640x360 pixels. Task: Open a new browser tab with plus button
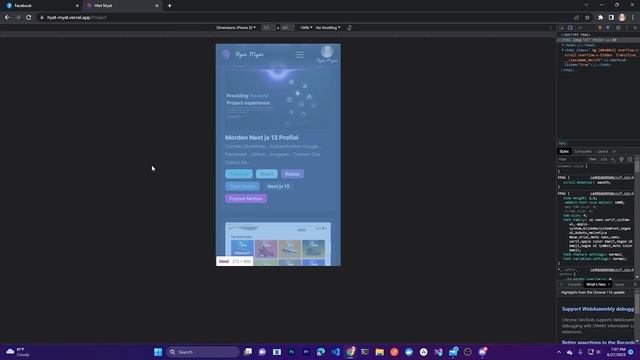pyautogui.click(x=169, y=6)
